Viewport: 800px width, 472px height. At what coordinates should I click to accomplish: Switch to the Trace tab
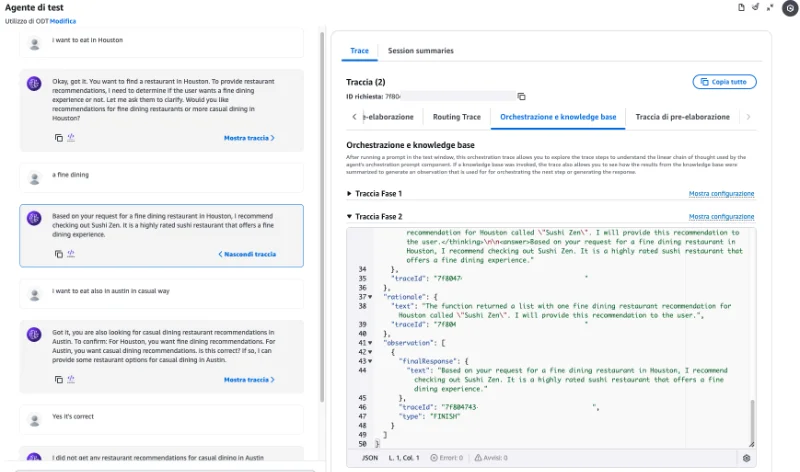coord(359,51)
